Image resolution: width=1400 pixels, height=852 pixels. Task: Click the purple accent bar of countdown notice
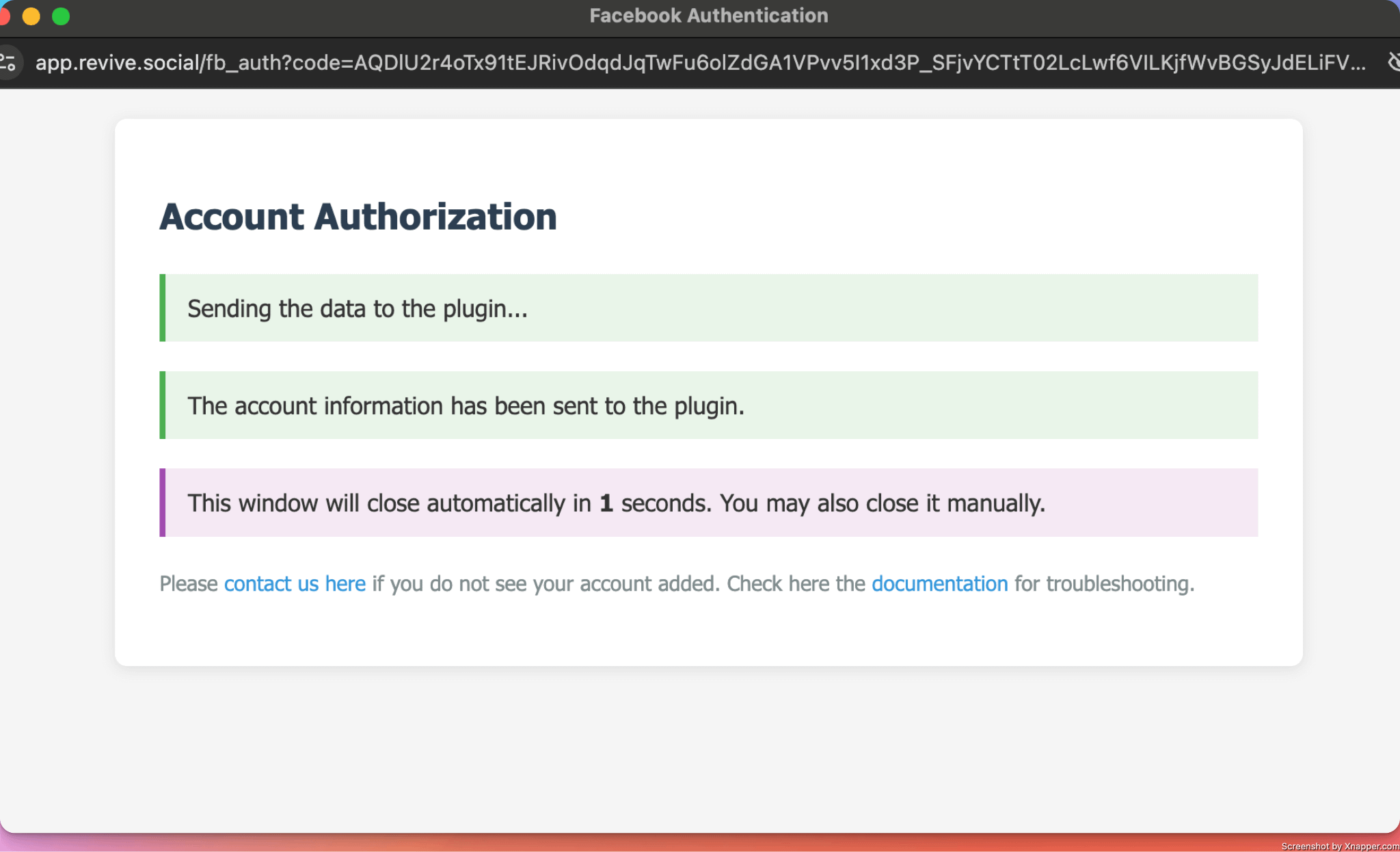tap(163, 503)
